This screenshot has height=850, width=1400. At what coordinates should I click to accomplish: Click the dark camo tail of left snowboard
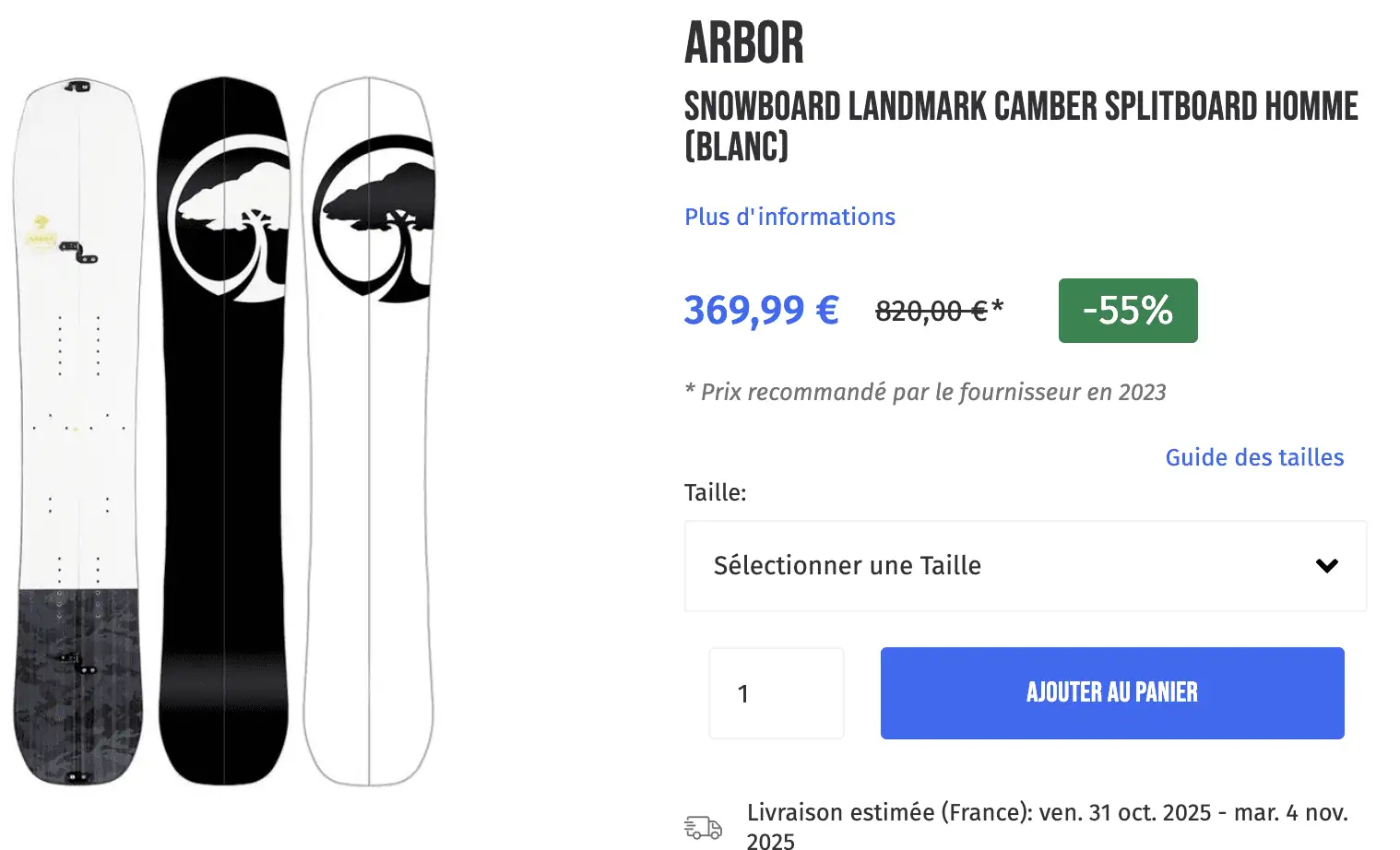click(77, 682)
